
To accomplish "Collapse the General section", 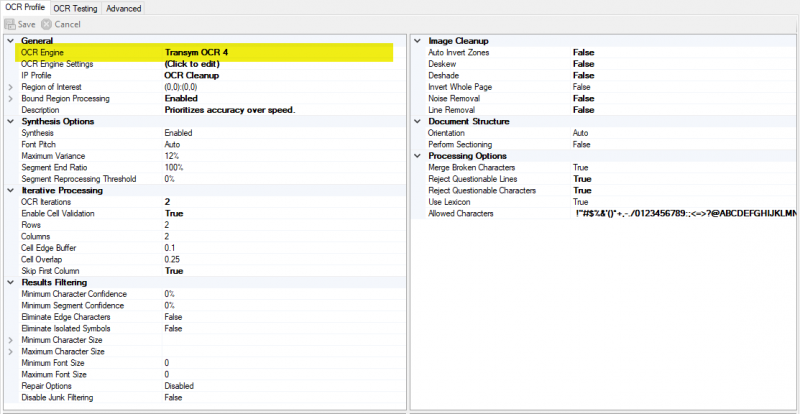I will coord(11,41).
